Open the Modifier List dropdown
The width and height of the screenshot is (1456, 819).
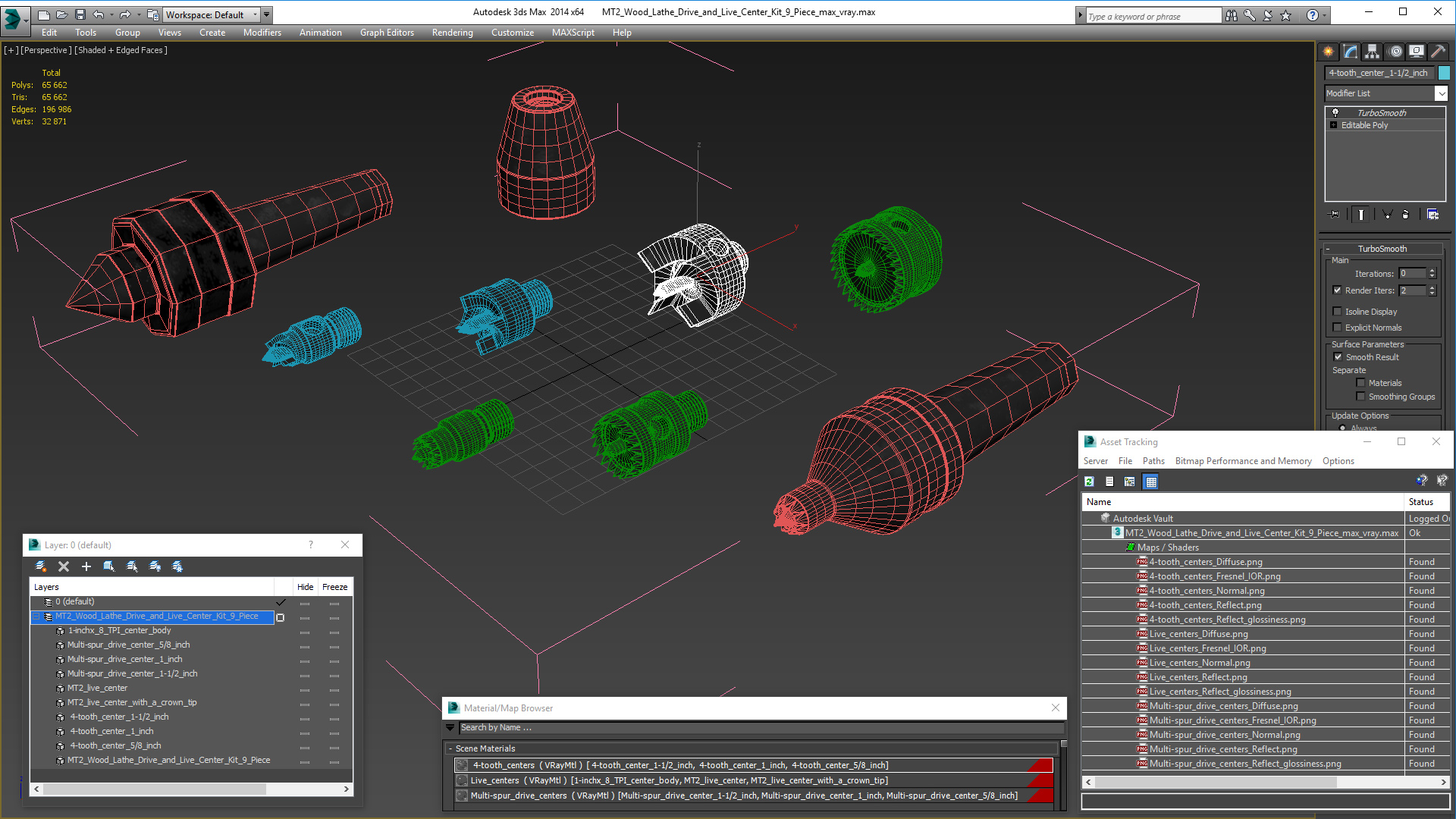[1441, 93]
